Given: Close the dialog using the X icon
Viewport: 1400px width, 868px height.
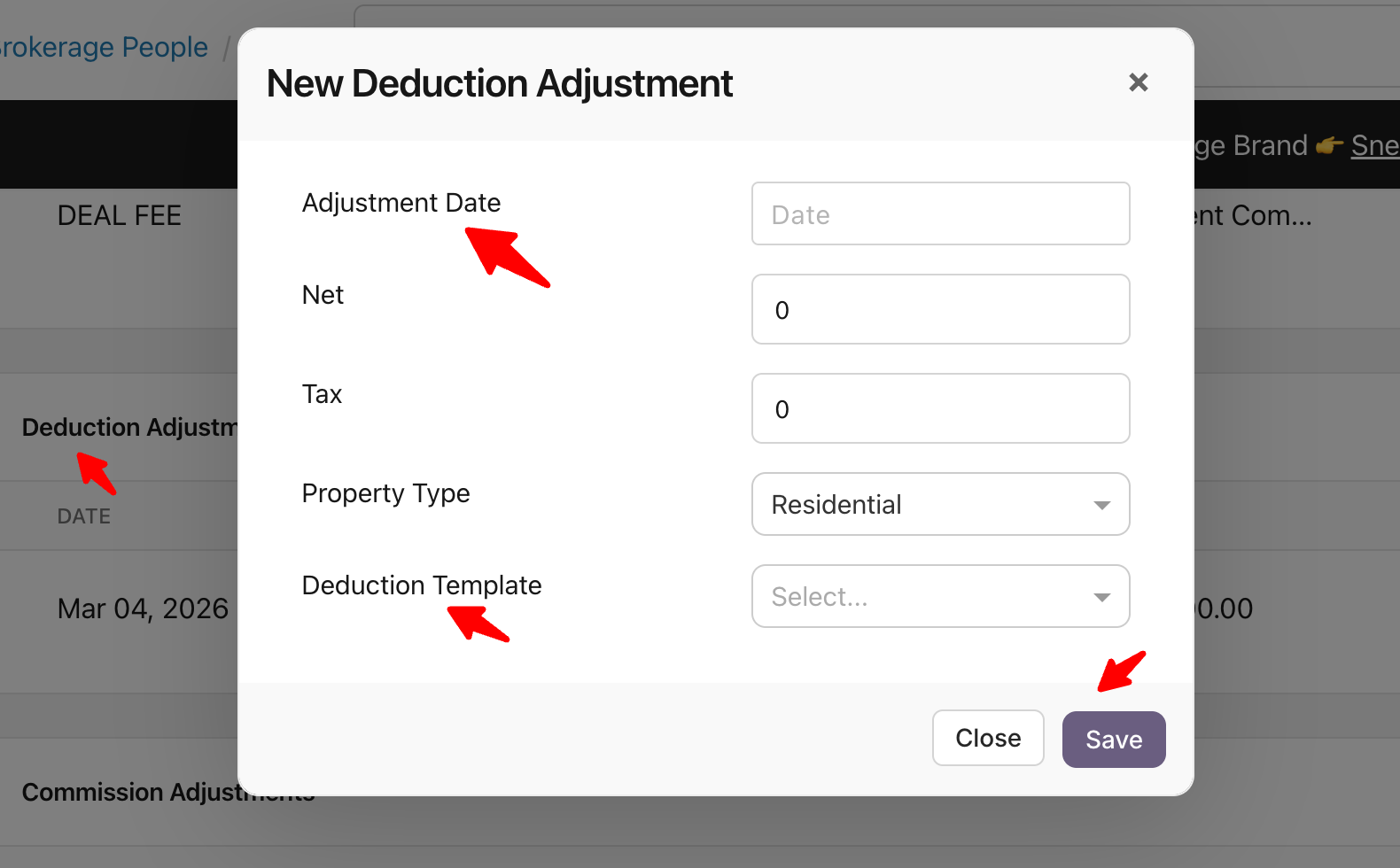Looking at the screenshot, I should (x=1139, y=82).
